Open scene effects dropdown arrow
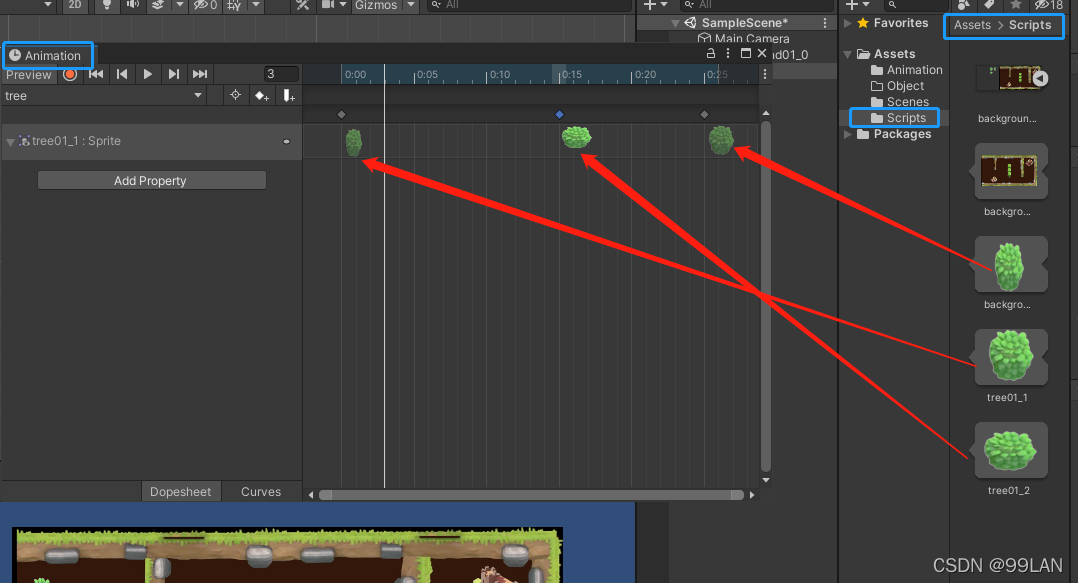The image size is (1078, 583). click(179, 5)
